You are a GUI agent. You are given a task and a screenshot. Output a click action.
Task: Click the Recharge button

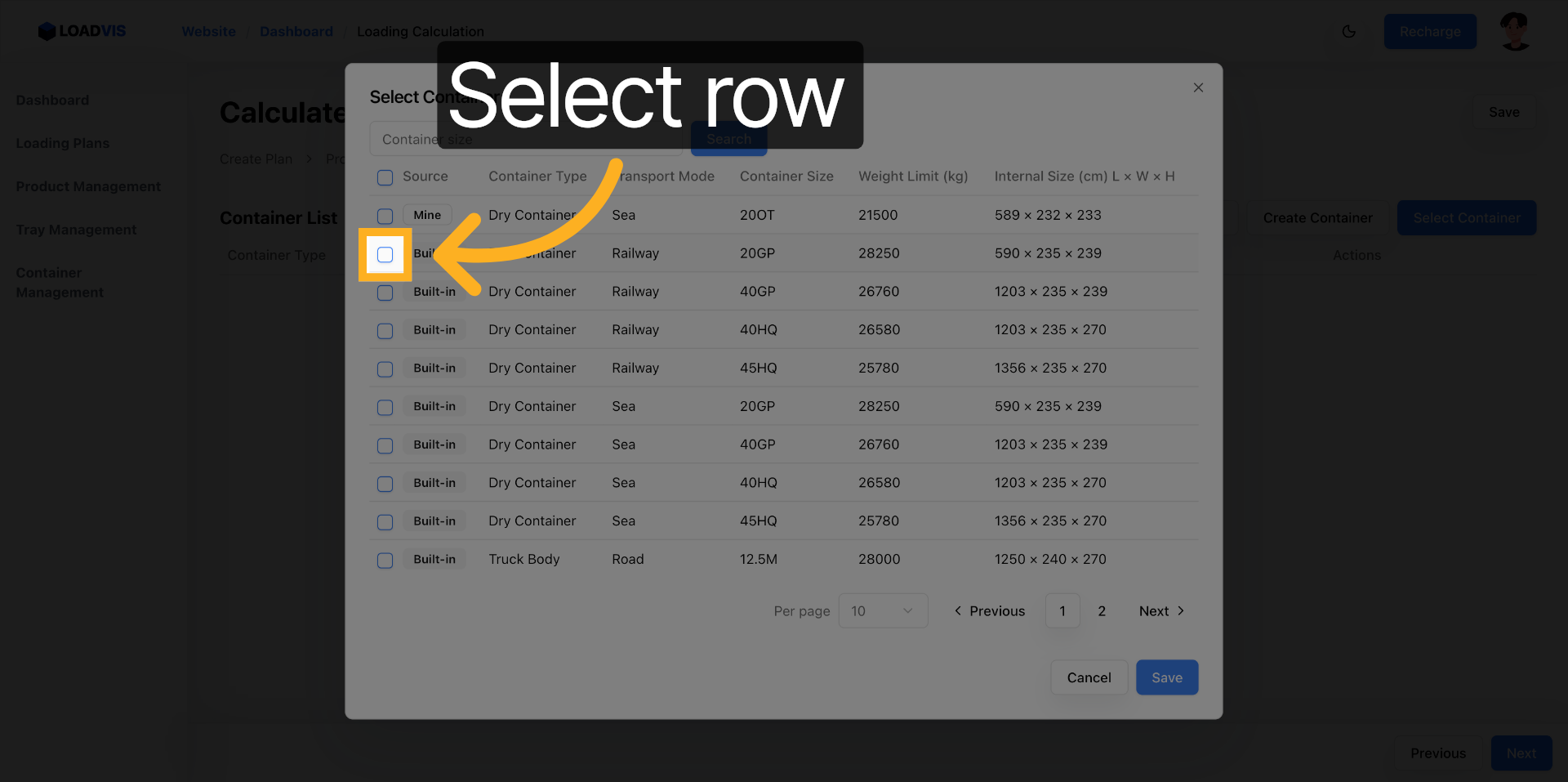[x=1429, y=32]
